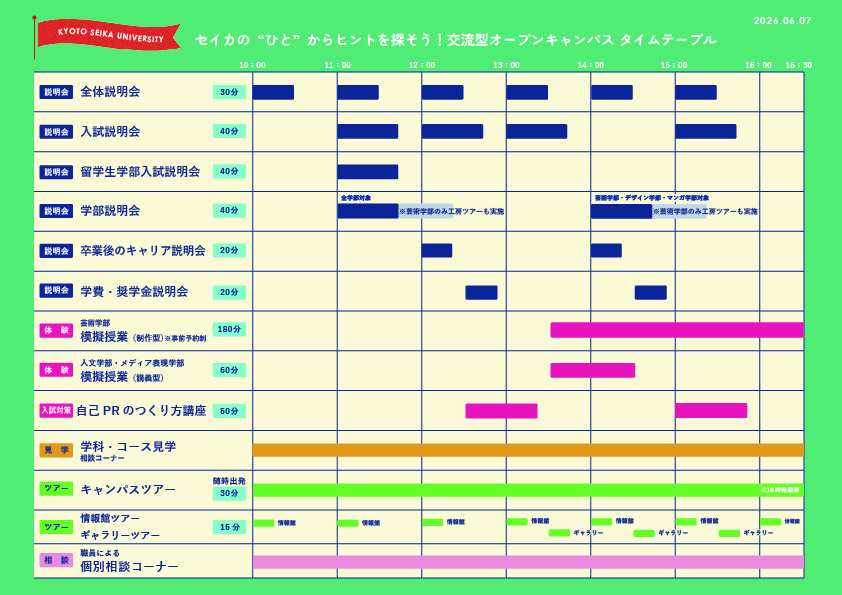Click the date 2026.06.07 in the corner
Viewport: 842px width, 595px height.
click(x=782, y=20)
